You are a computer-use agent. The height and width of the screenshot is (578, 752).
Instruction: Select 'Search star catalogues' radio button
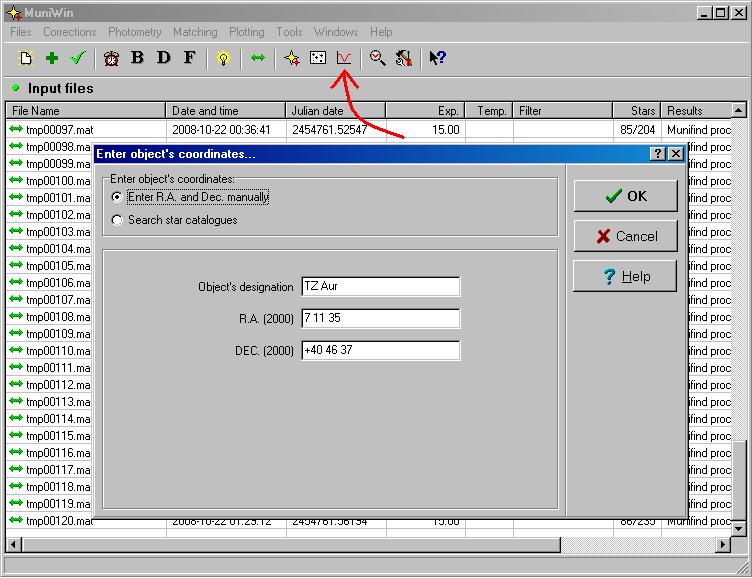coord(118,220)
